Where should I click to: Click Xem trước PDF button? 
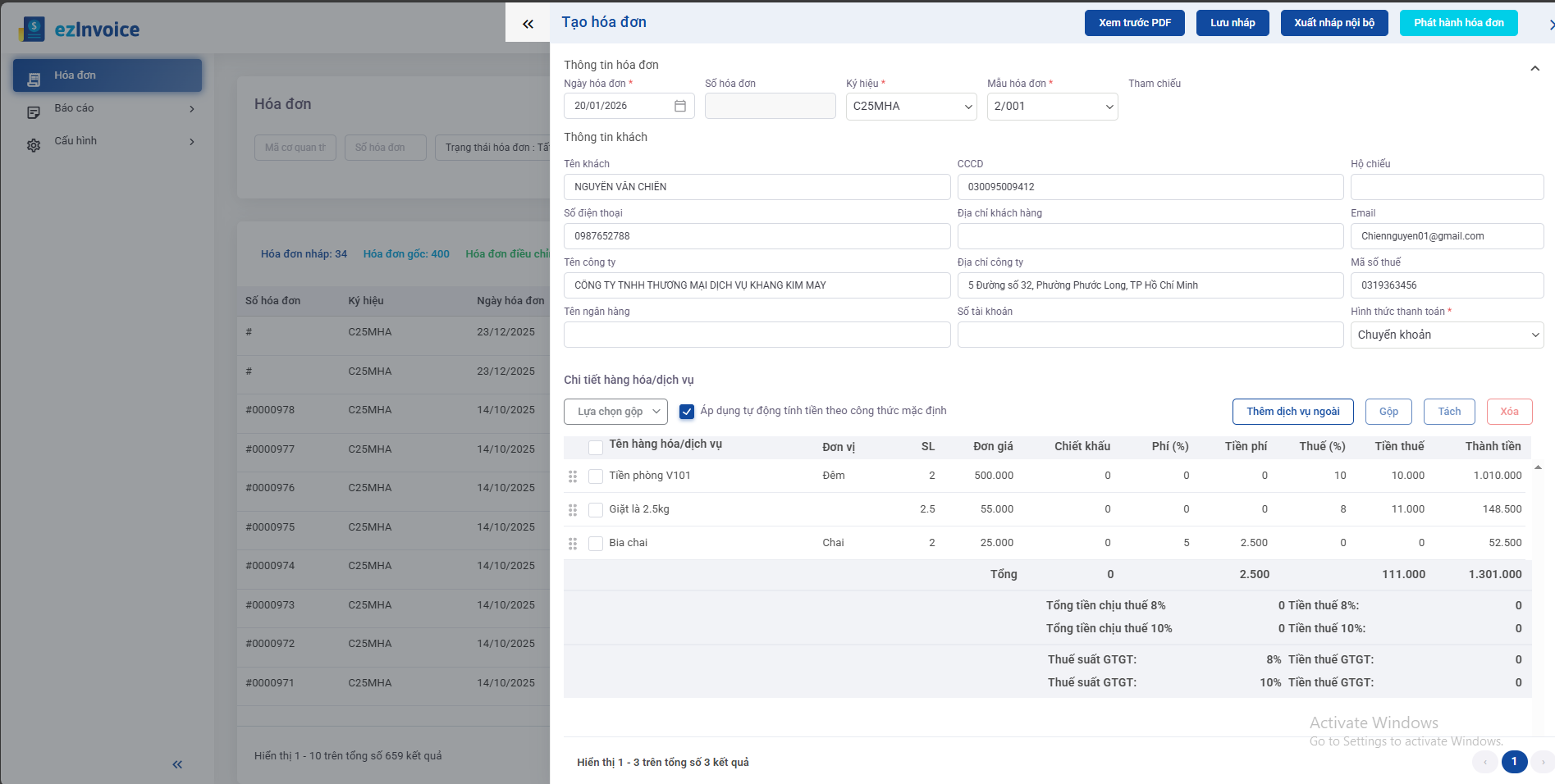tap(1134, 23)
